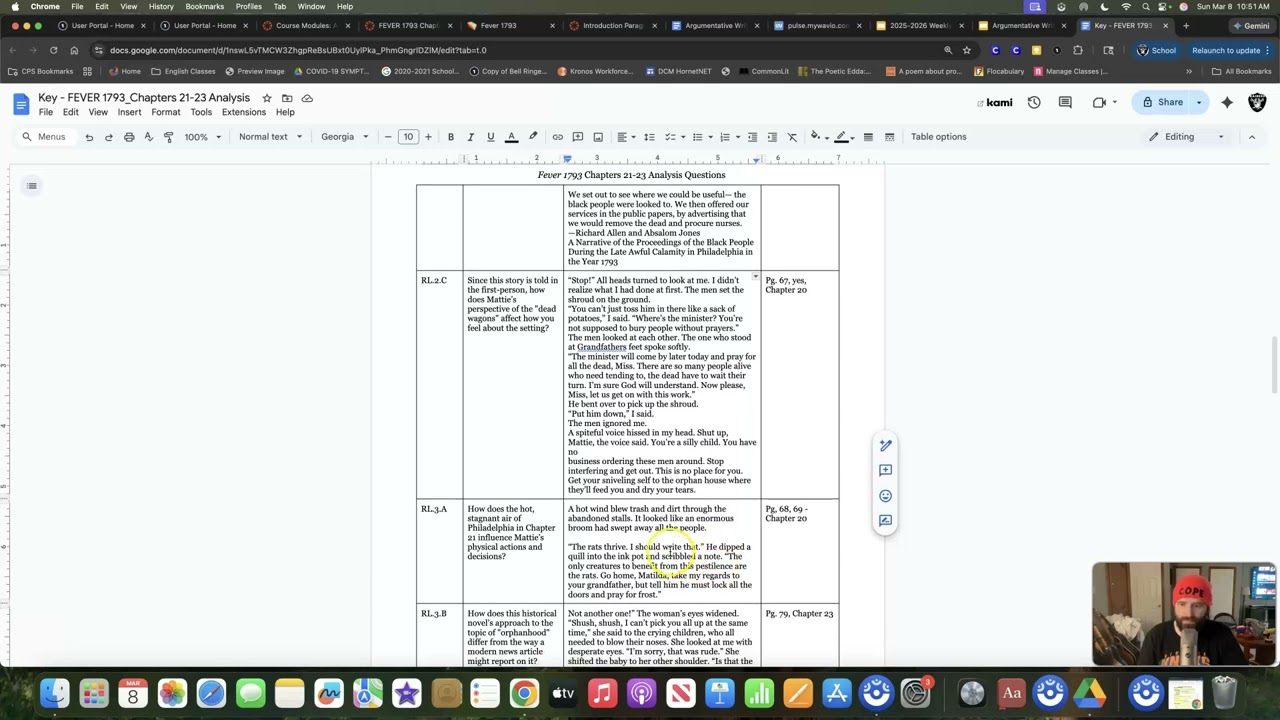Open the numbered list dropdown

[728, 137]
